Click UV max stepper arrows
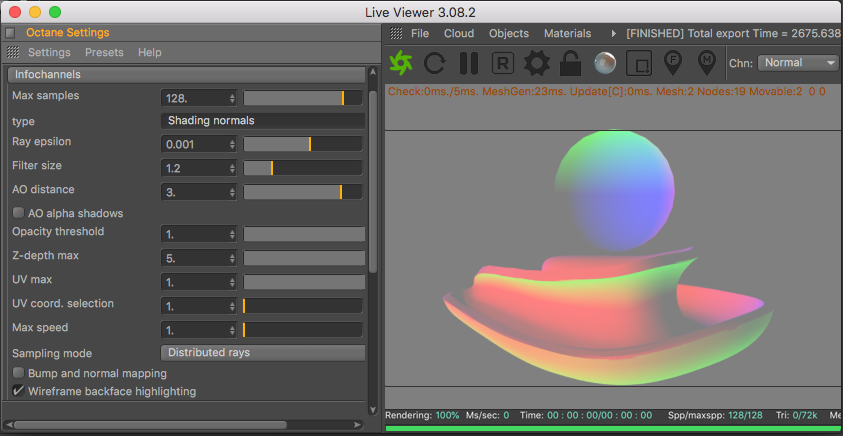Screen dimensions: 843x436 coord(232,282)
